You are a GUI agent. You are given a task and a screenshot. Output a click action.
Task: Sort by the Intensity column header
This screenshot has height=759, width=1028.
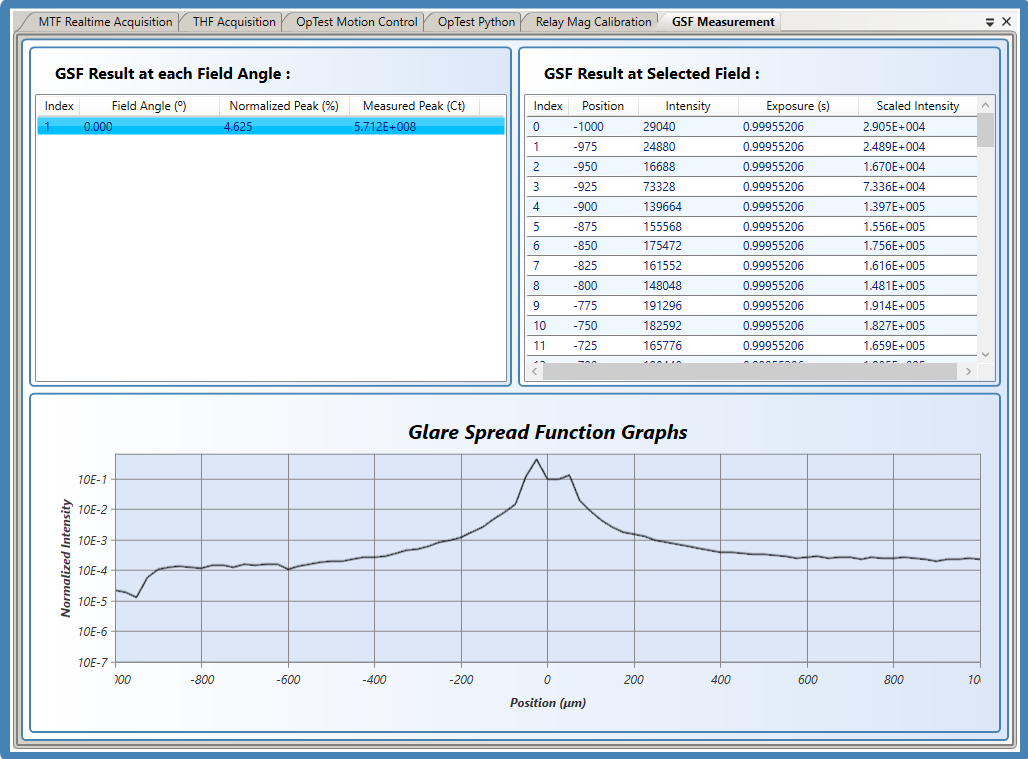point(688,106)
